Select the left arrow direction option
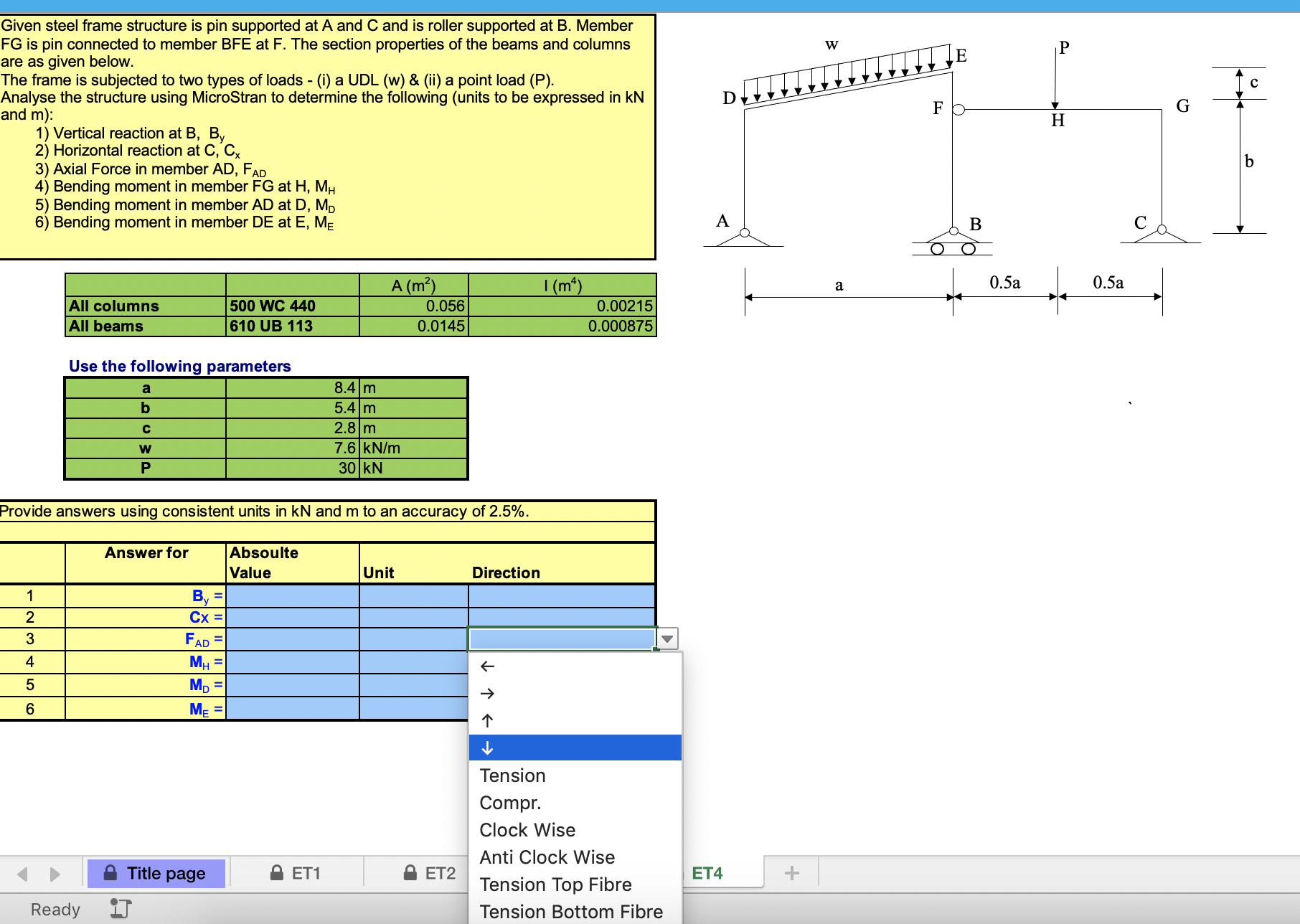The height and width of the screenshot is (924, 1300). (488, 666)
